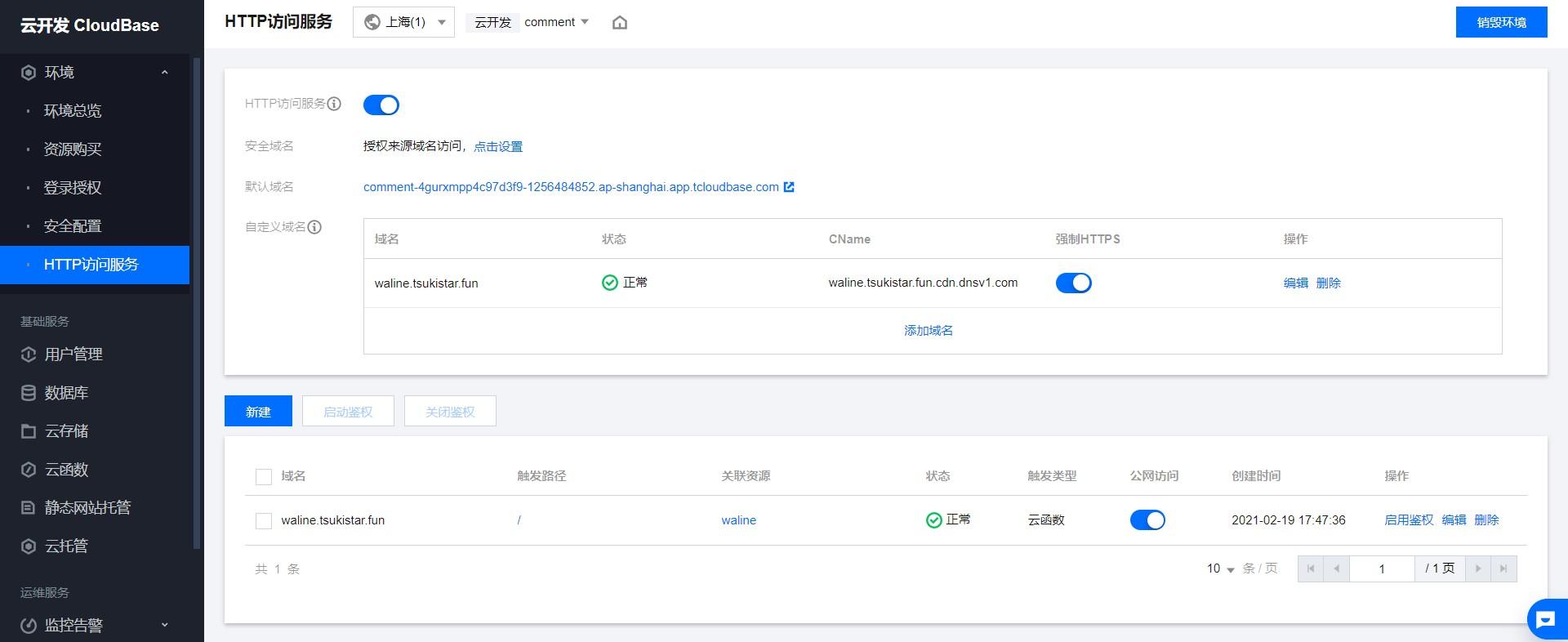Click 删除 in waline trigger row
The image size is (1568, 642).
(x=1486, y=520)
